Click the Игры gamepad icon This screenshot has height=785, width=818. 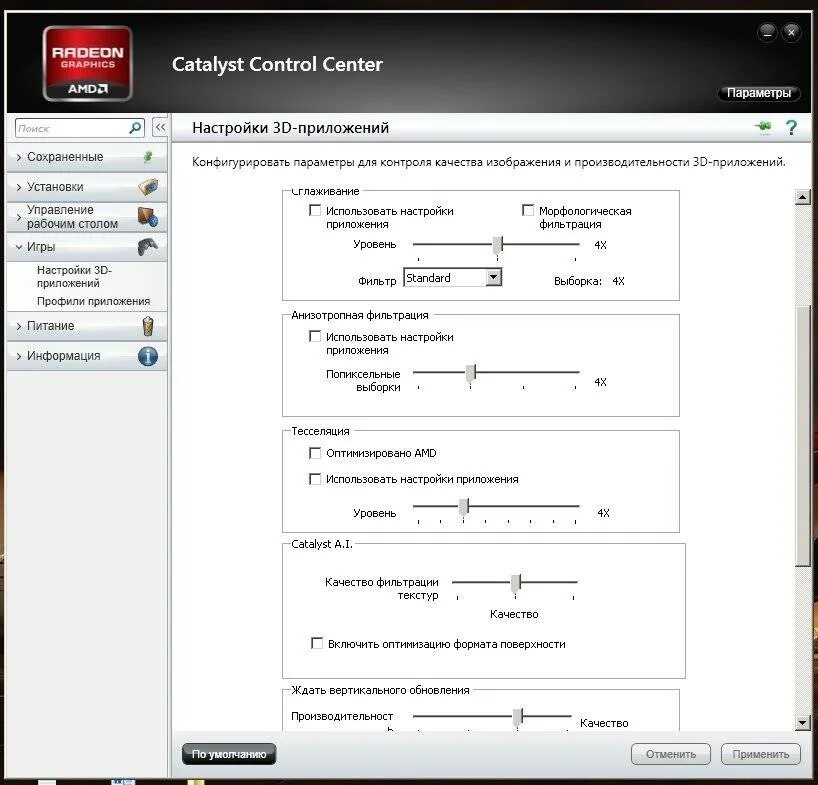[148, 246]
